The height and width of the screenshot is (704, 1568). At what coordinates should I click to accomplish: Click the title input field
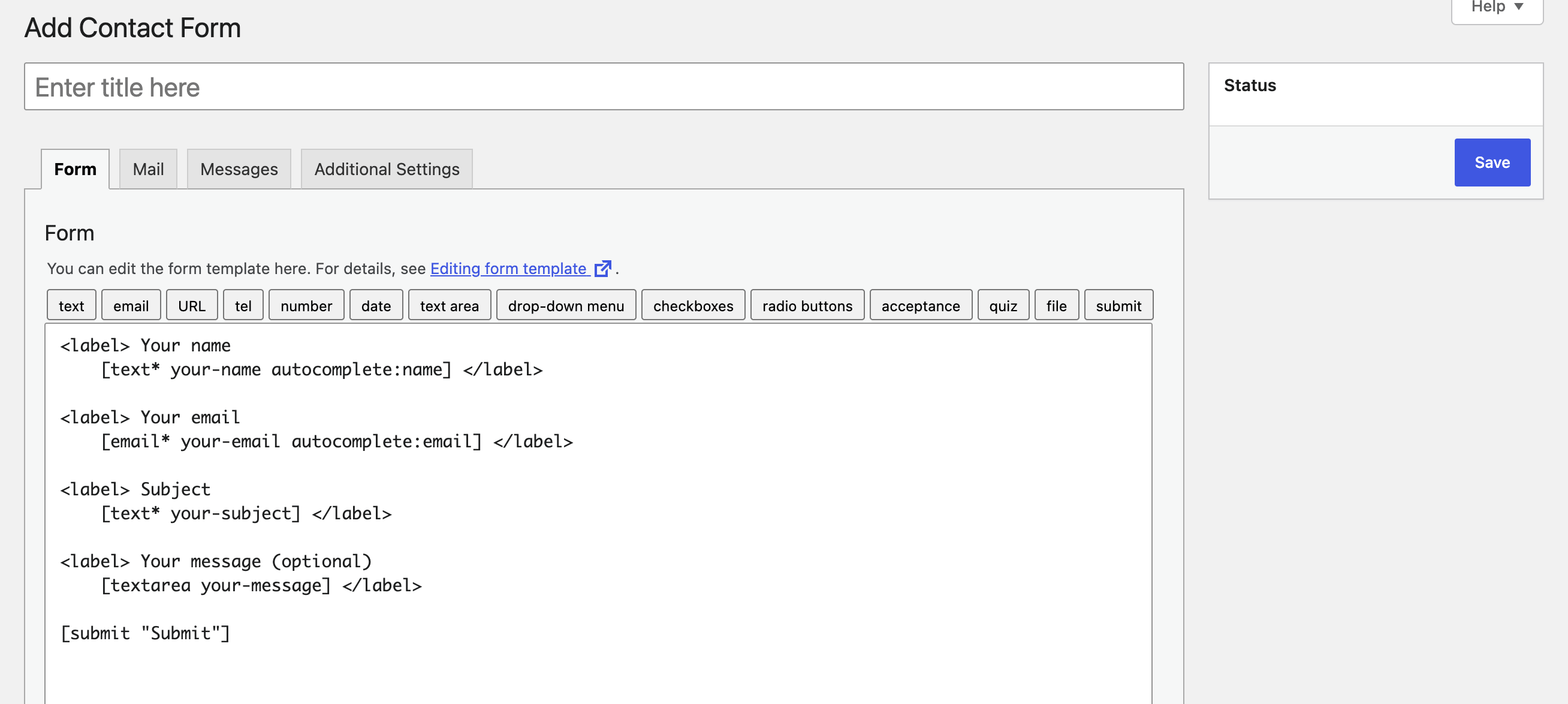[604, 86]
